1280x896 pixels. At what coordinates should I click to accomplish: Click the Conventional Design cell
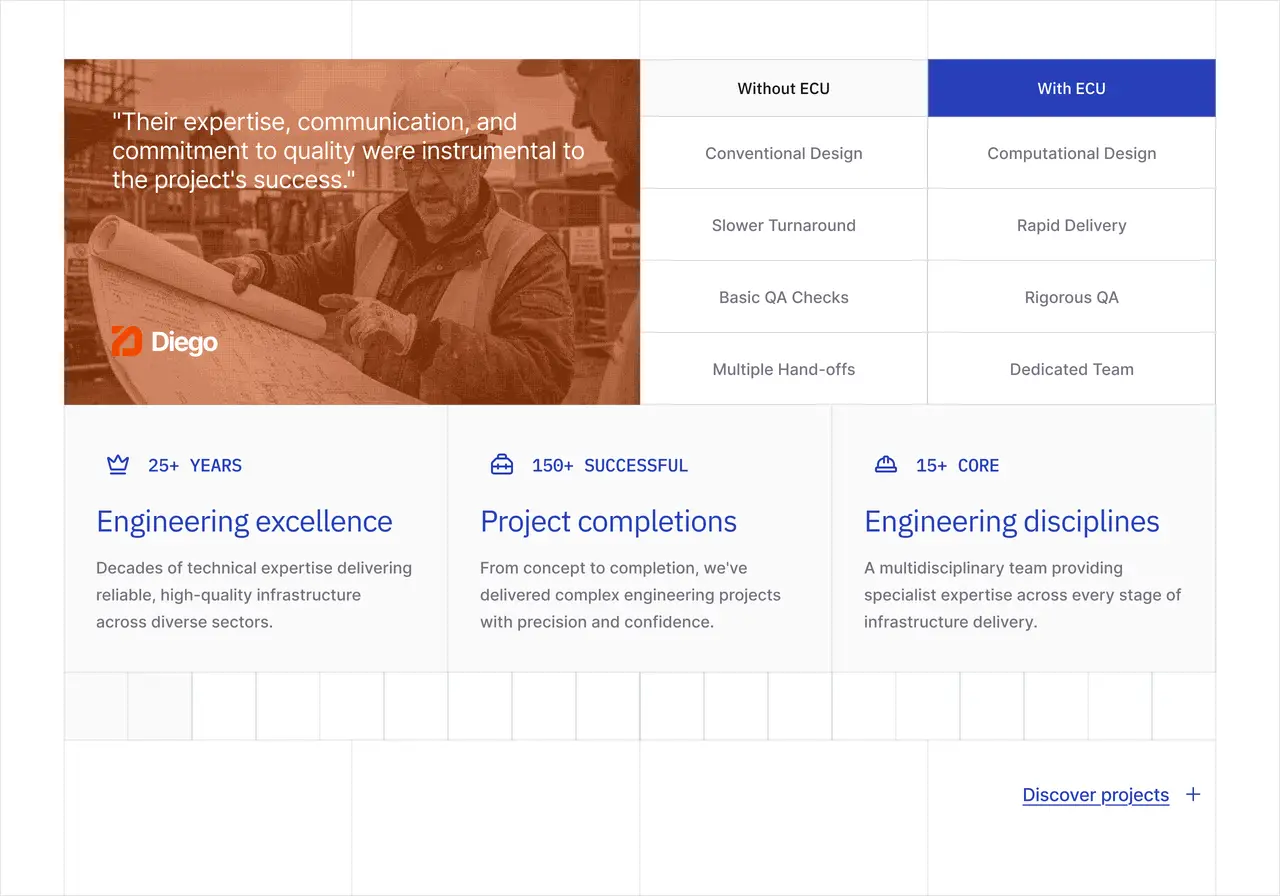pyautogui.click(x=784, y=153)
